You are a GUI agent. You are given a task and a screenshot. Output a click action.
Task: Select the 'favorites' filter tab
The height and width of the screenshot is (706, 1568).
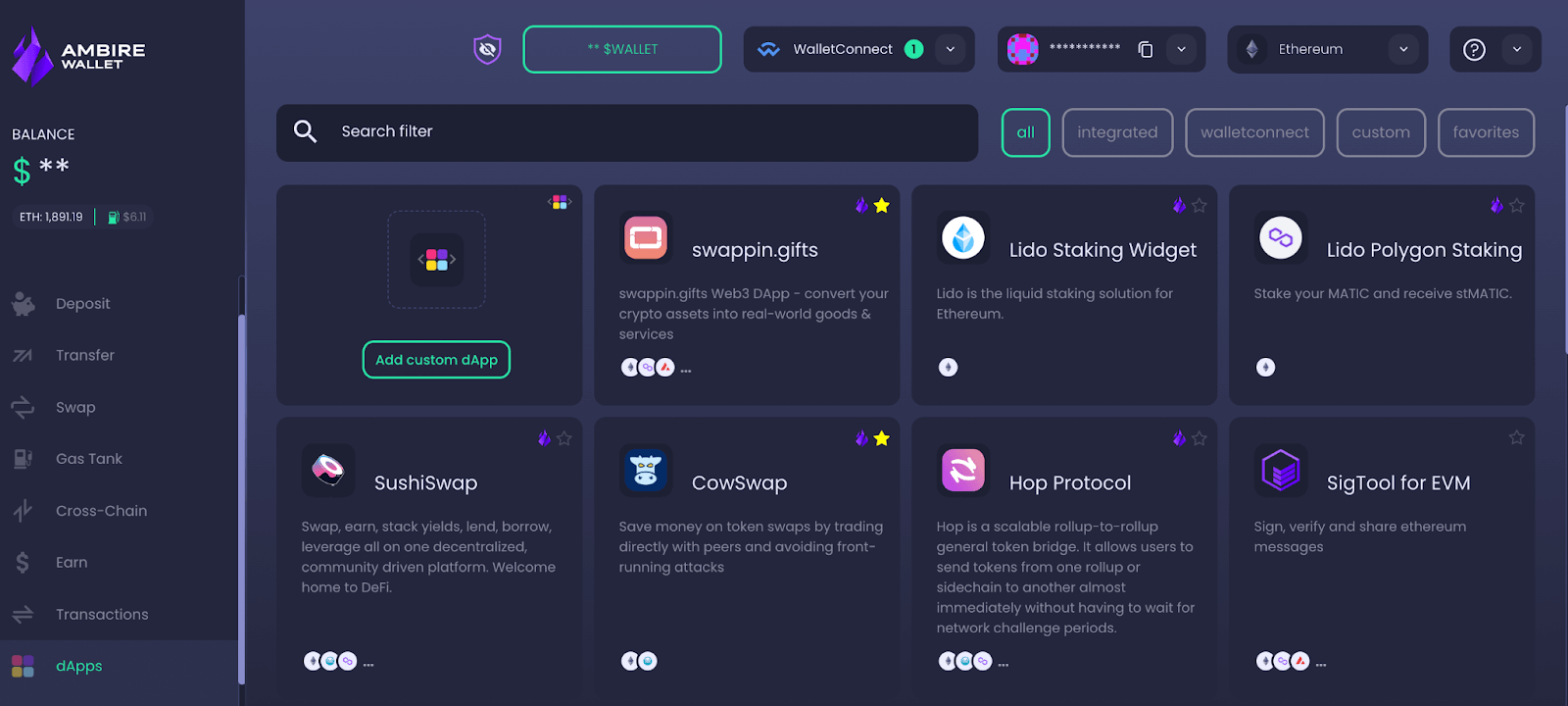pos(1486,132)
